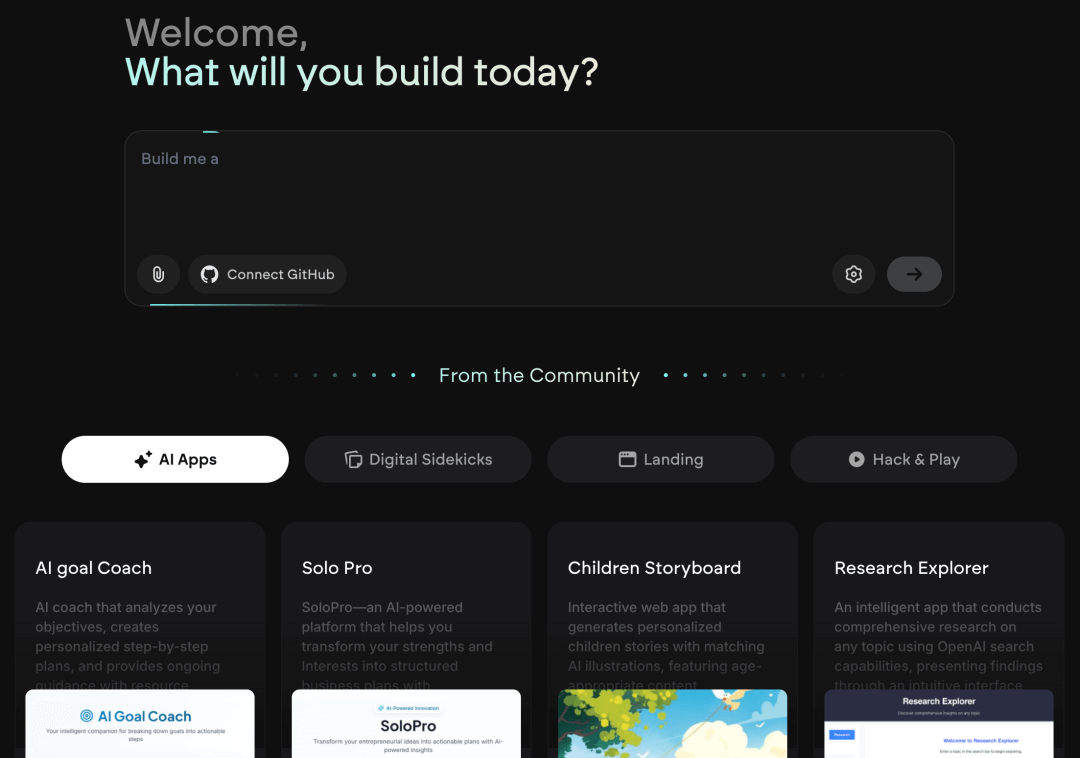Show the Hack & Play tab
1080x758 pixels.
tap(904, 460)
